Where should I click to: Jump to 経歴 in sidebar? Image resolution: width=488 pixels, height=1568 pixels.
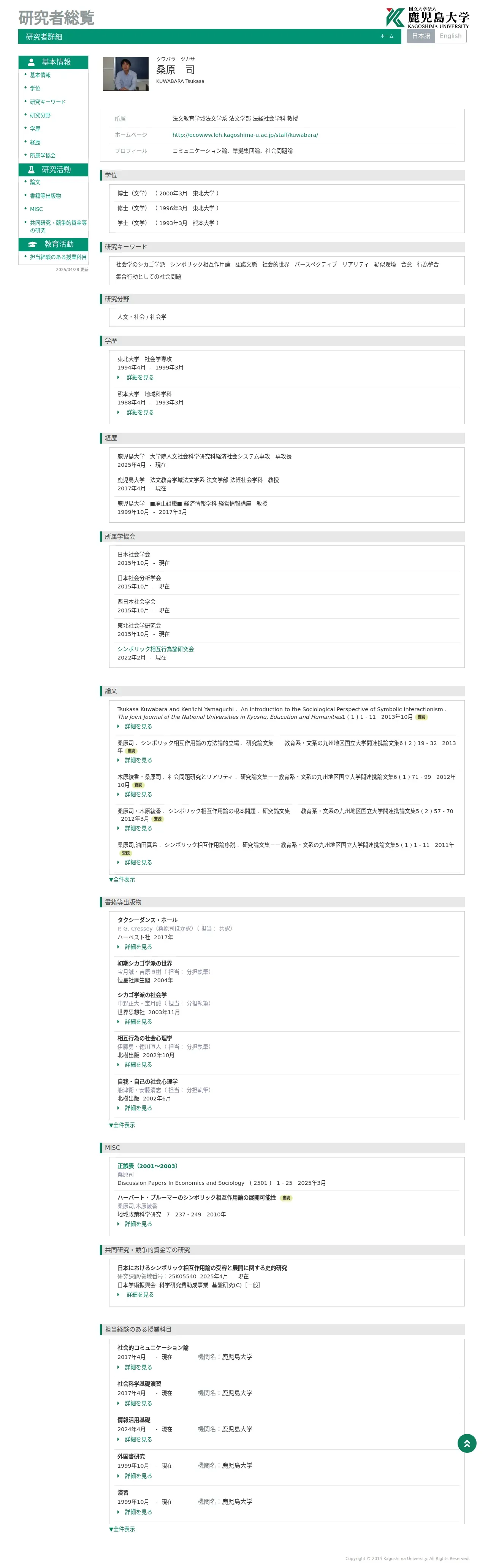click(35, 142)
